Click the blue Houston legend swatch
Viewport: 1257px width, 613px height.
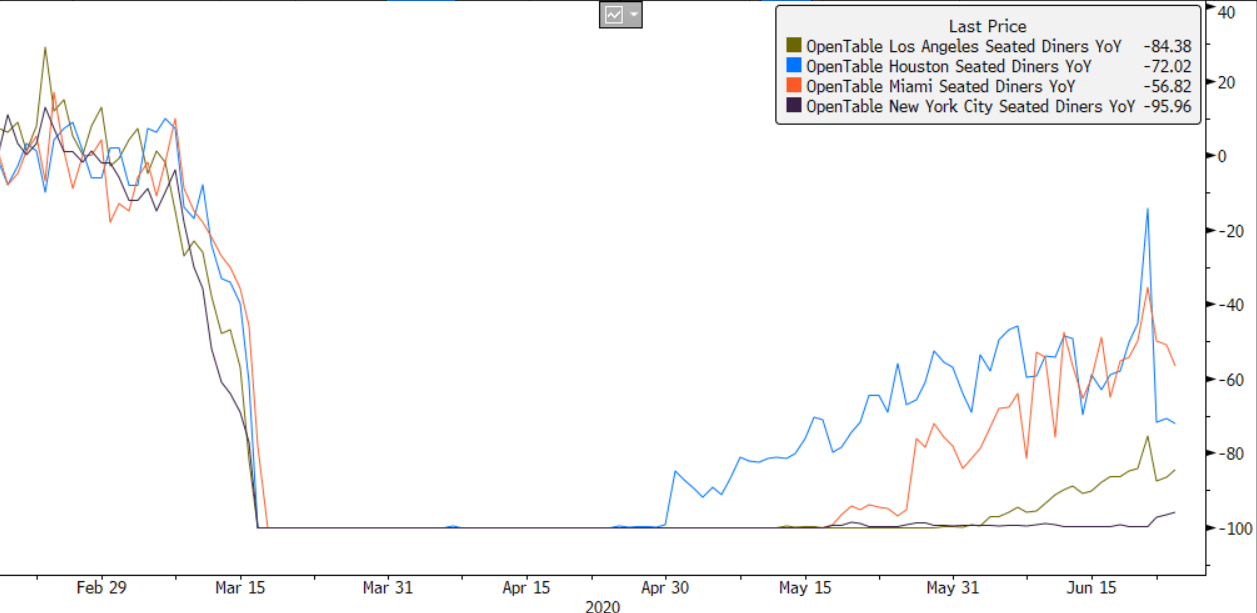tap(794, 66)
